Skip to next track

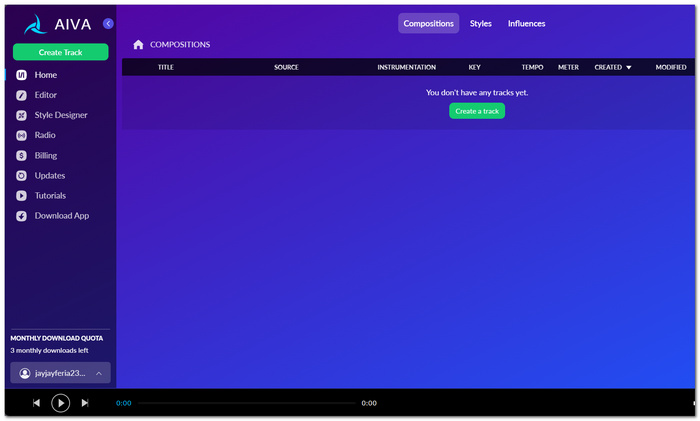point(85,403)
